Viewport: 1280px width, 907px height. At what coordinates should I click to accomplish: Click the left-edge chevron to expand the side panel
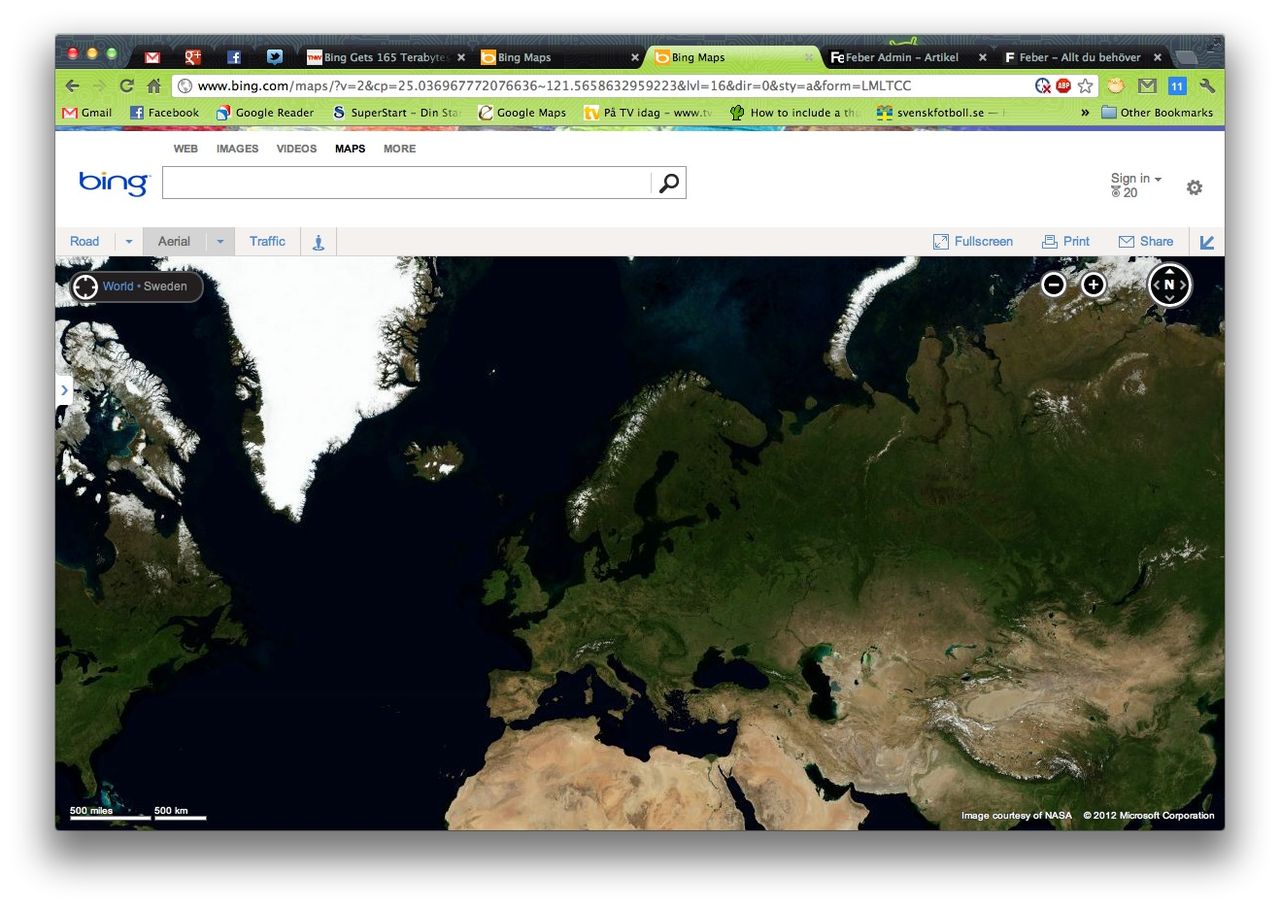pyautogui.click(x=64, y=390)
